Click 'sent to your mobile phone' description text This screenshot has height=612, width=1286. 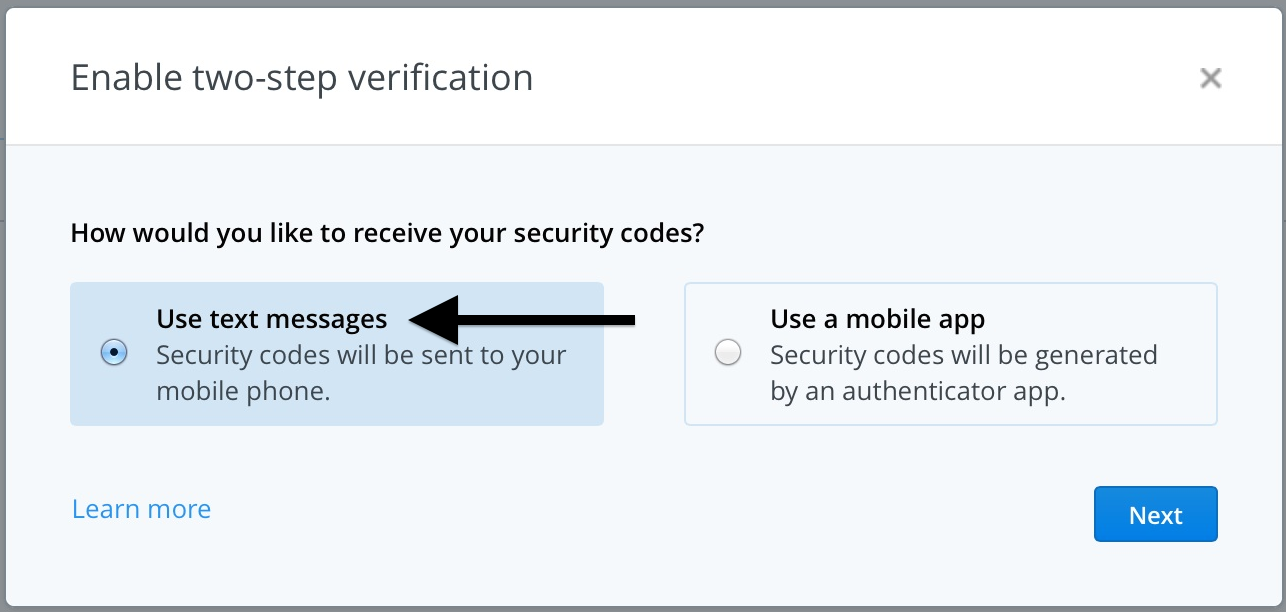coord(361,372)
